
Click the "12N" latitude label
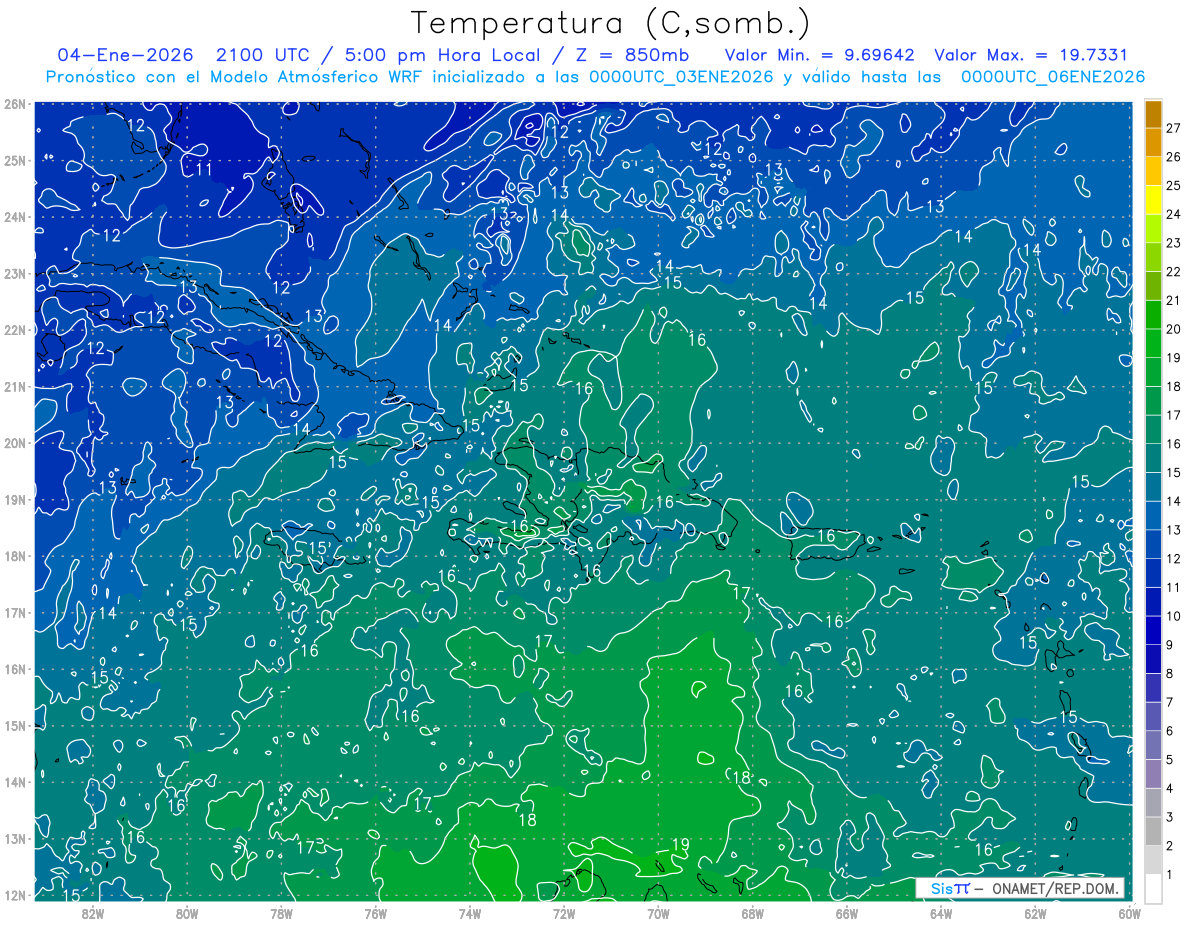pos(14,895)
